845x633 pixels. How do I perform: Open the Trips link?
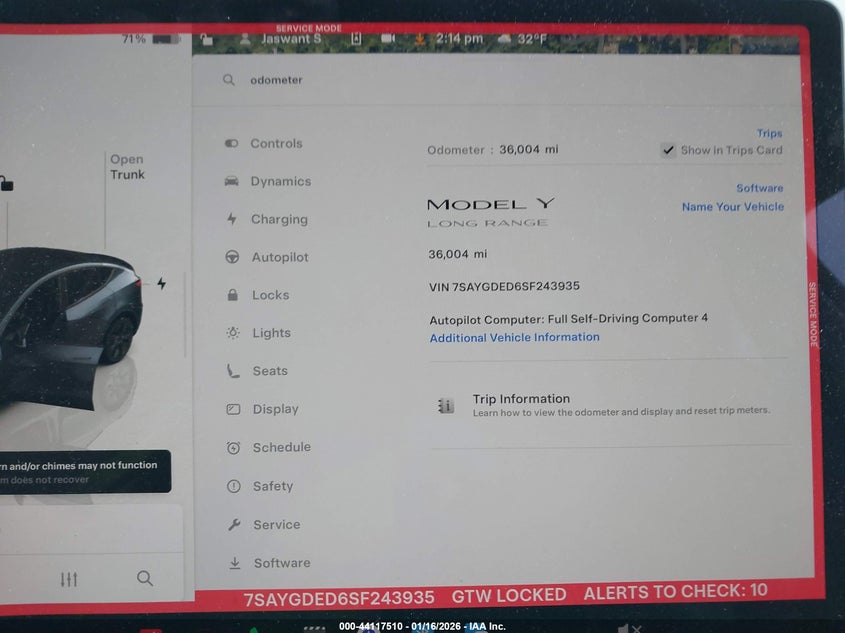click(769, 133)
